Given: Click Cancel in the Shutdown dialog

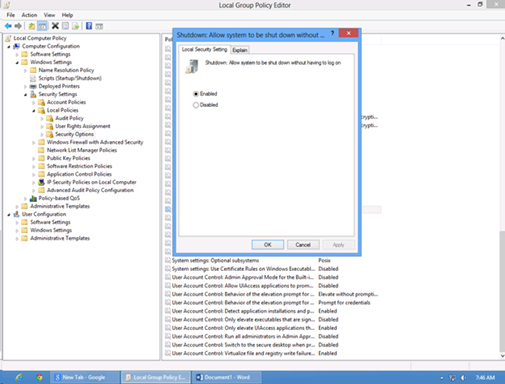Looking at the screenshot, I should click(x=303, y=245).
